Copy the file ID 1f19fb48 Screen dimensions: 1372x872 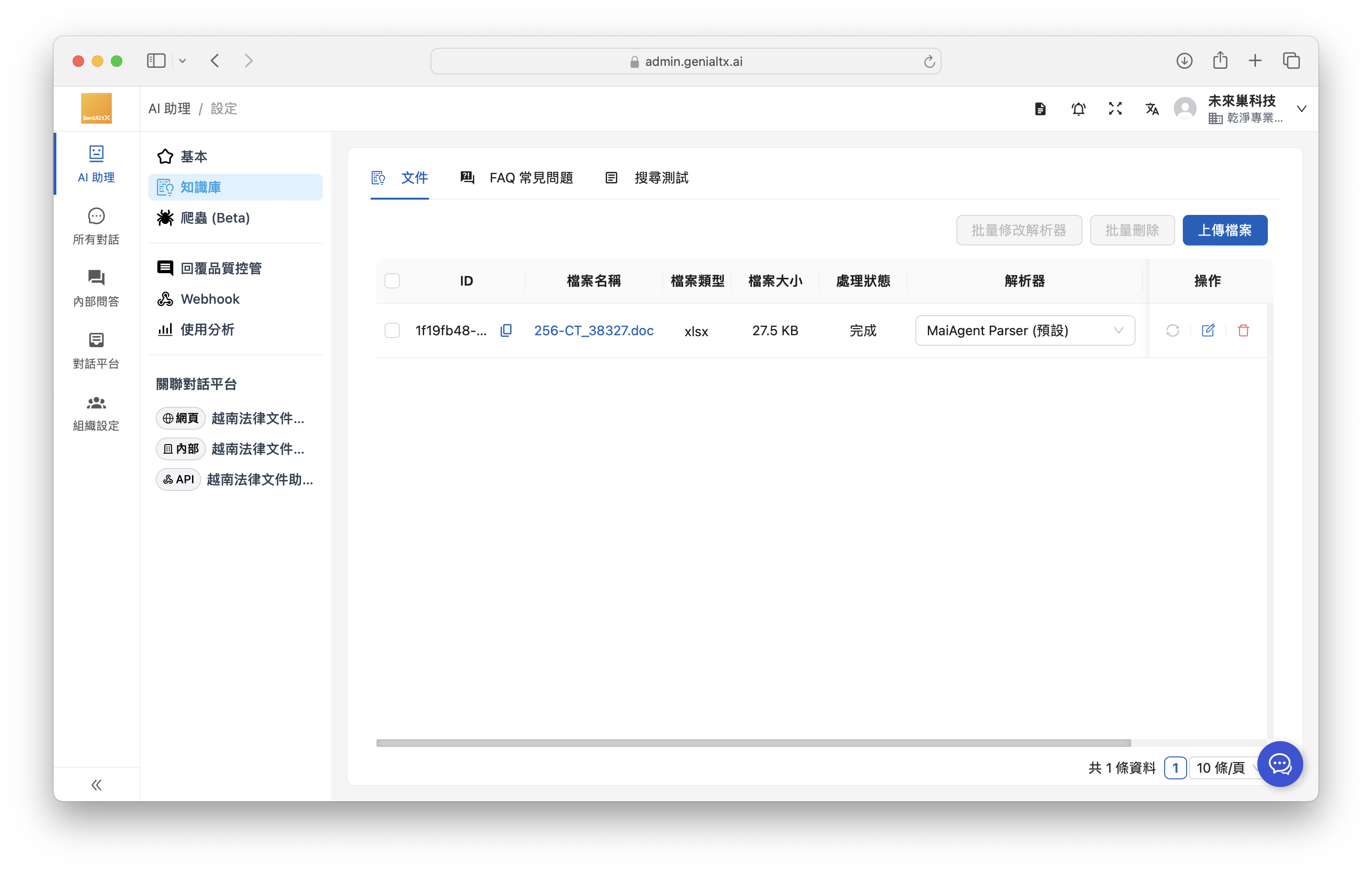505,330
